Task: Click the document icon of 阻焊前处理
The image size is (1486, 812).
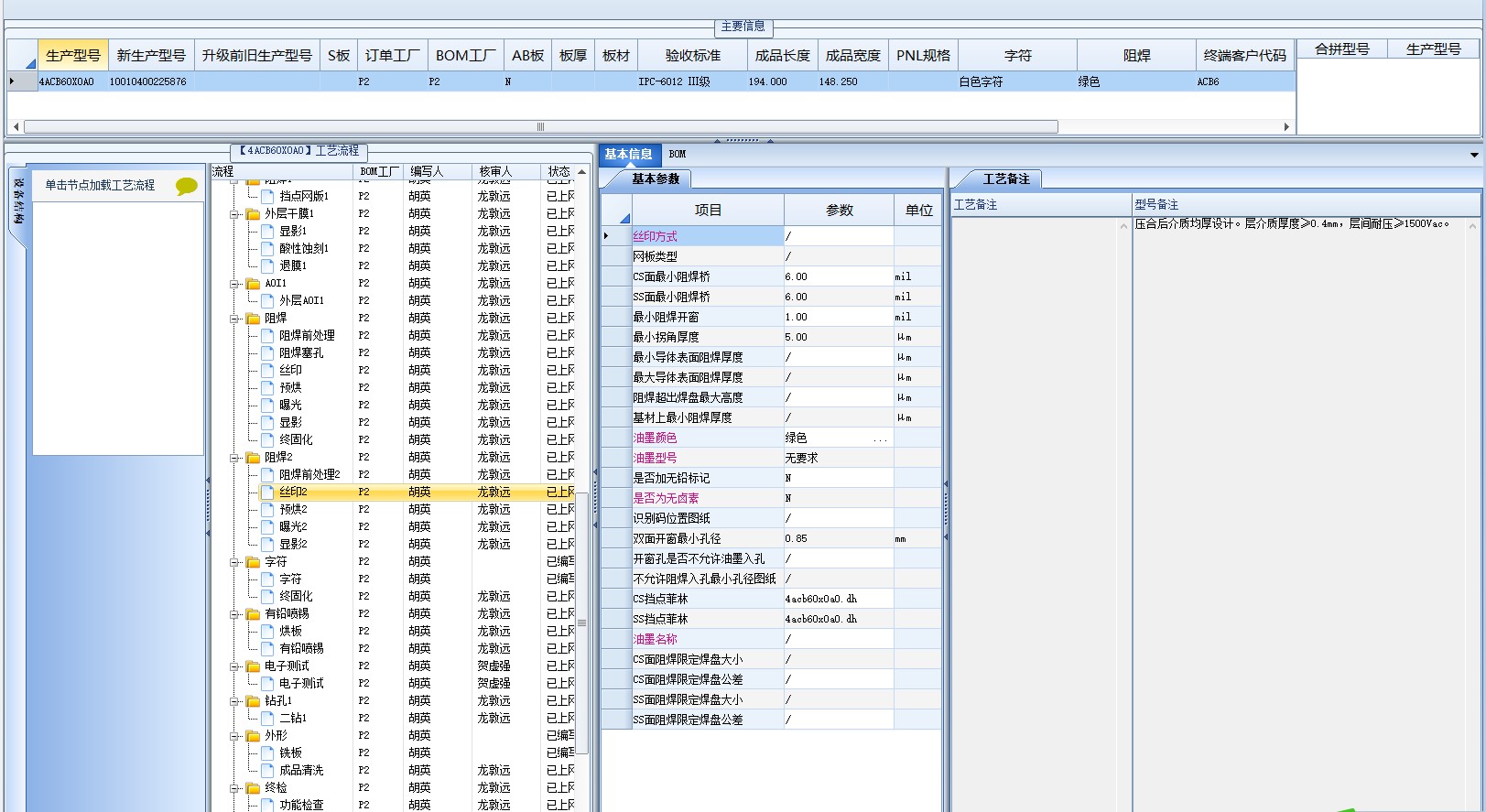Action: click(268, 335)
